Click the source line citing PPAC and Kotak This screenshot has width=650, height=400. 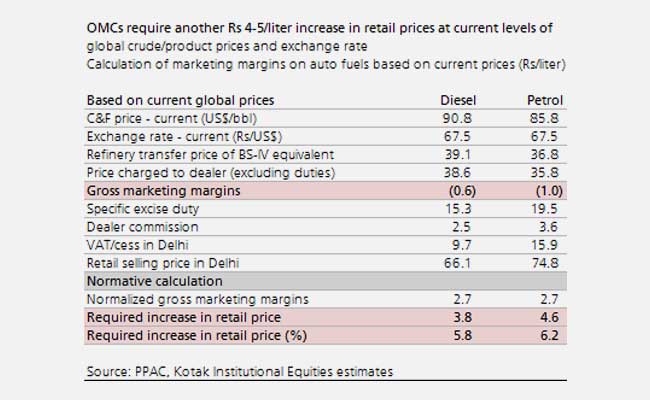(x=239, y=372)
